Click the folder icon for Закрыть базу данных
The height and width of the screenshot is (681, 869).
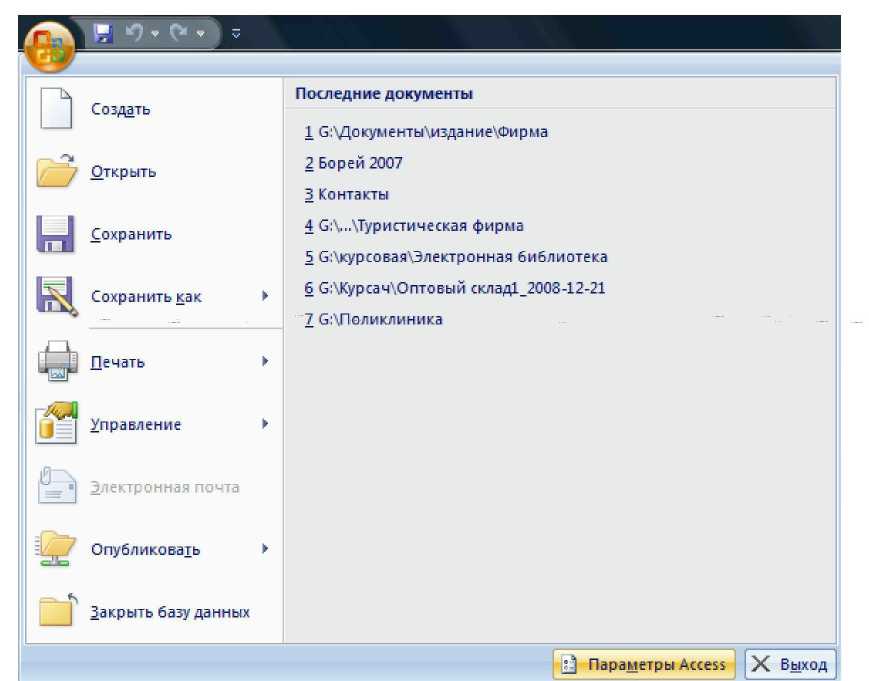click(58, 611)
